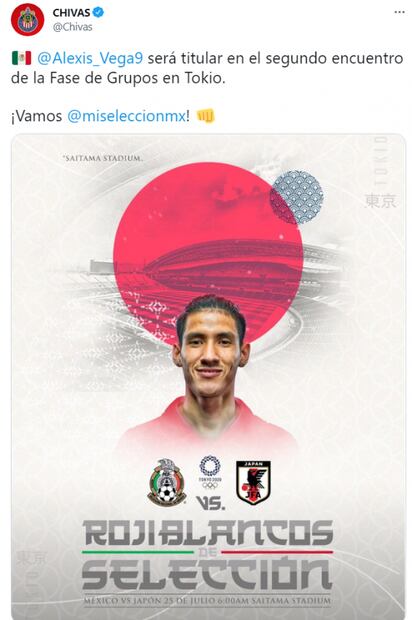The width and height of the screenshot is (412, 620).
Task: Open the @miseleccionmx mention
Action: pos(126,116)
